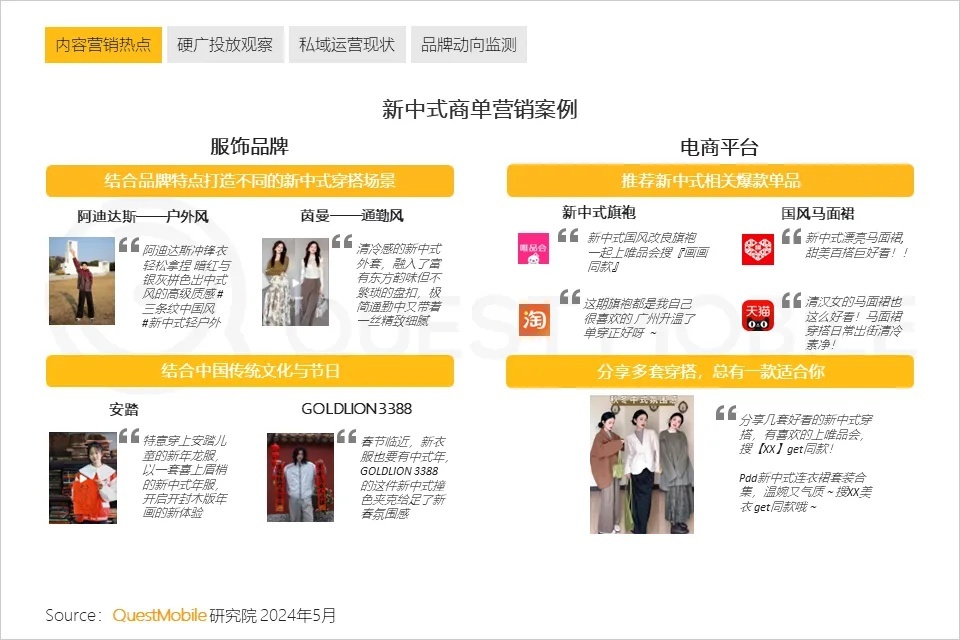The height and width of the screenshot is (640, 960).
Task: Click quote mark icon beside 清汉女的马面裙 text
Action: [x=792, y=300]
